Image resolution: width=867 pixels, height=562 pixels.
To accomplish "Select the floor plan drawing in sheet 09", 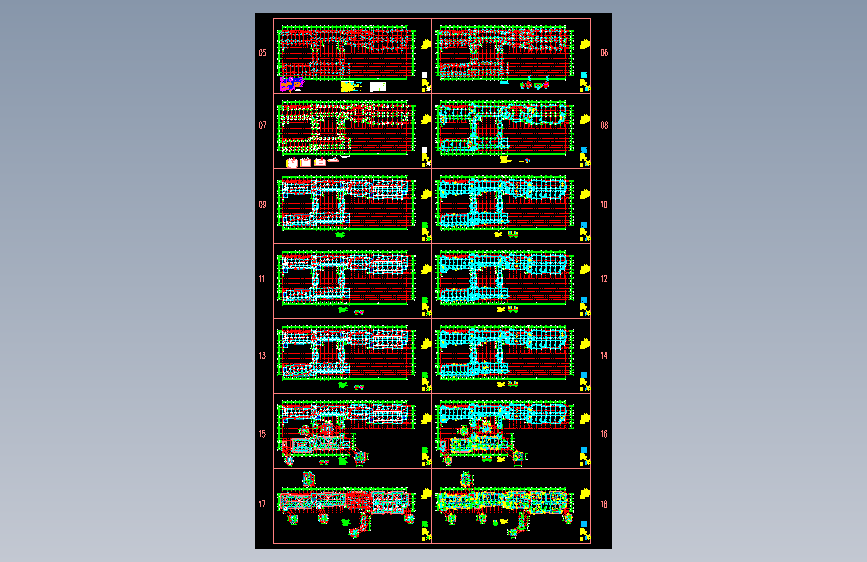I will pos(346,202).
